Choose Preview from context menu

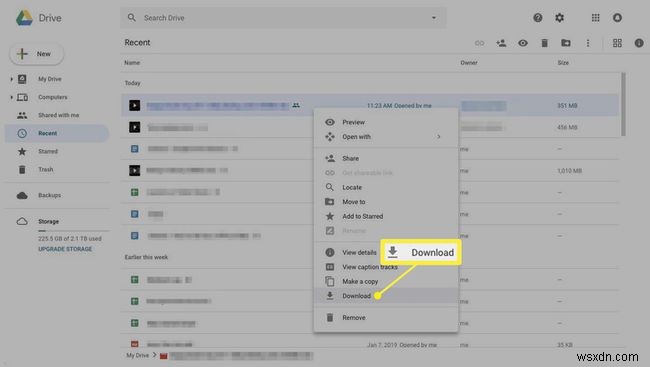click(386, 122)
